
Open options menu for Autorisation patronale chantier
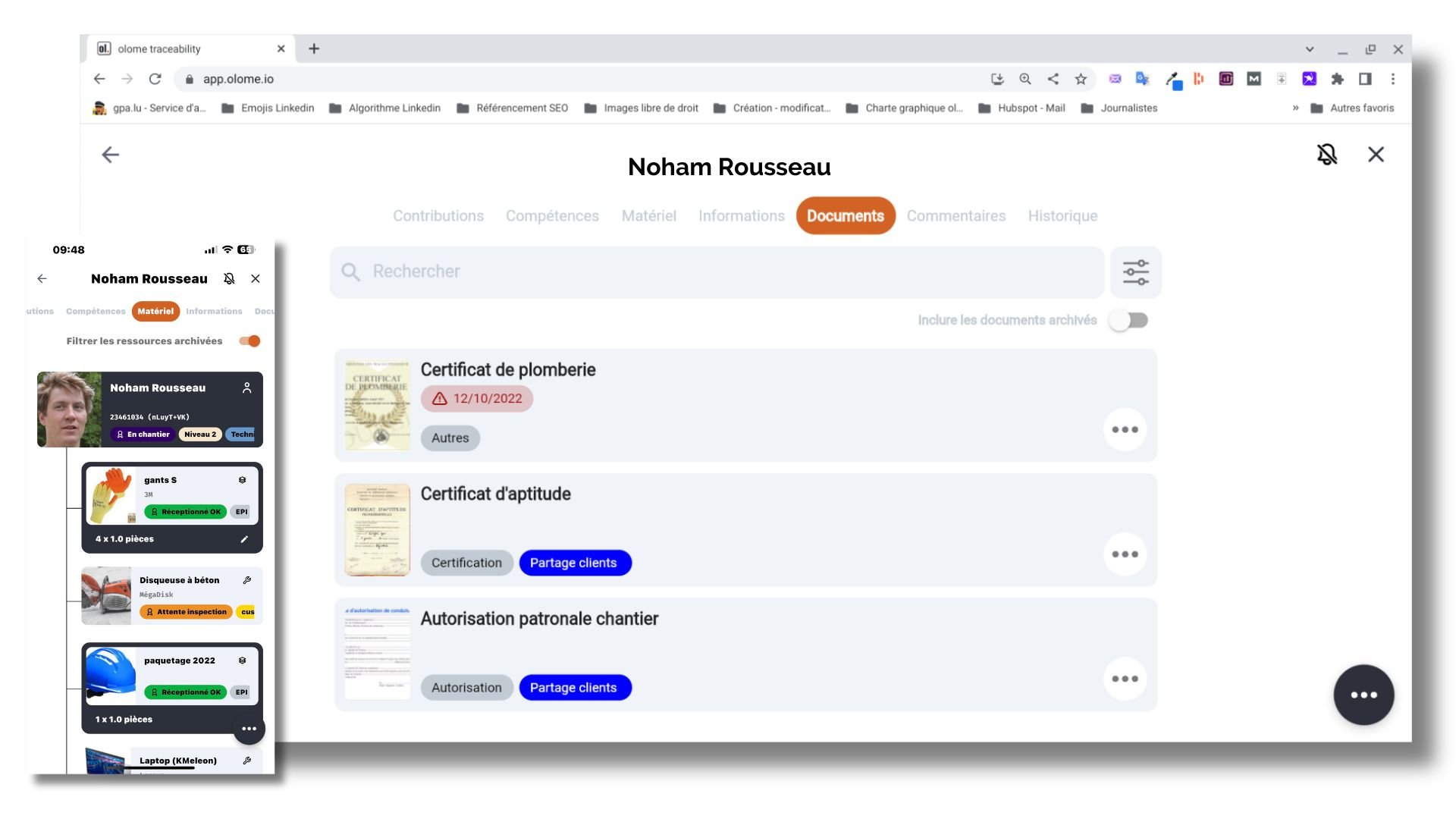[1124, 679]
